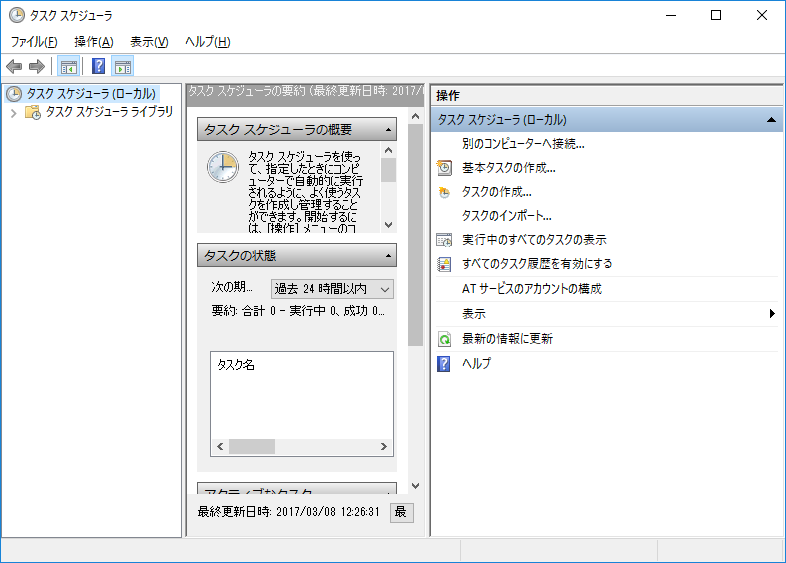
Task: Click the Task Scheduler title bar app icon
Action: coord(17,15)
